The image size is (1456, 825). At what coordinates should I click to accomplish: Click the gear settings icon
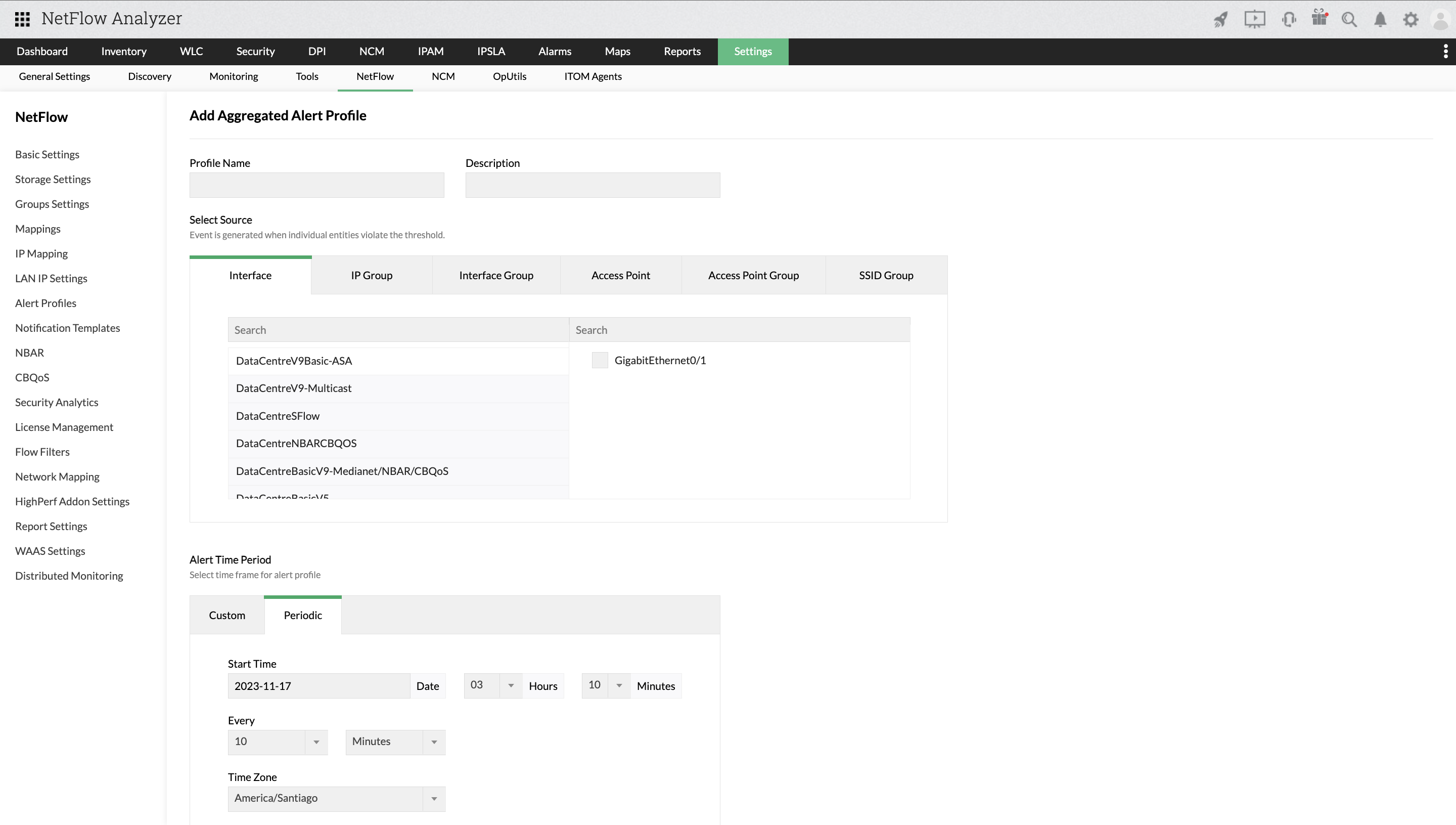tap(1412, 19)
